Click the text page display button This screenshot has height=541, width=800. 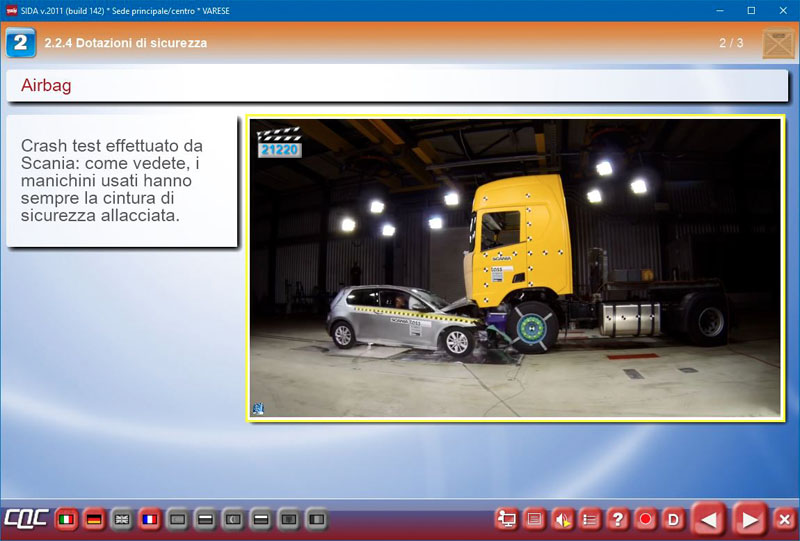535,519
